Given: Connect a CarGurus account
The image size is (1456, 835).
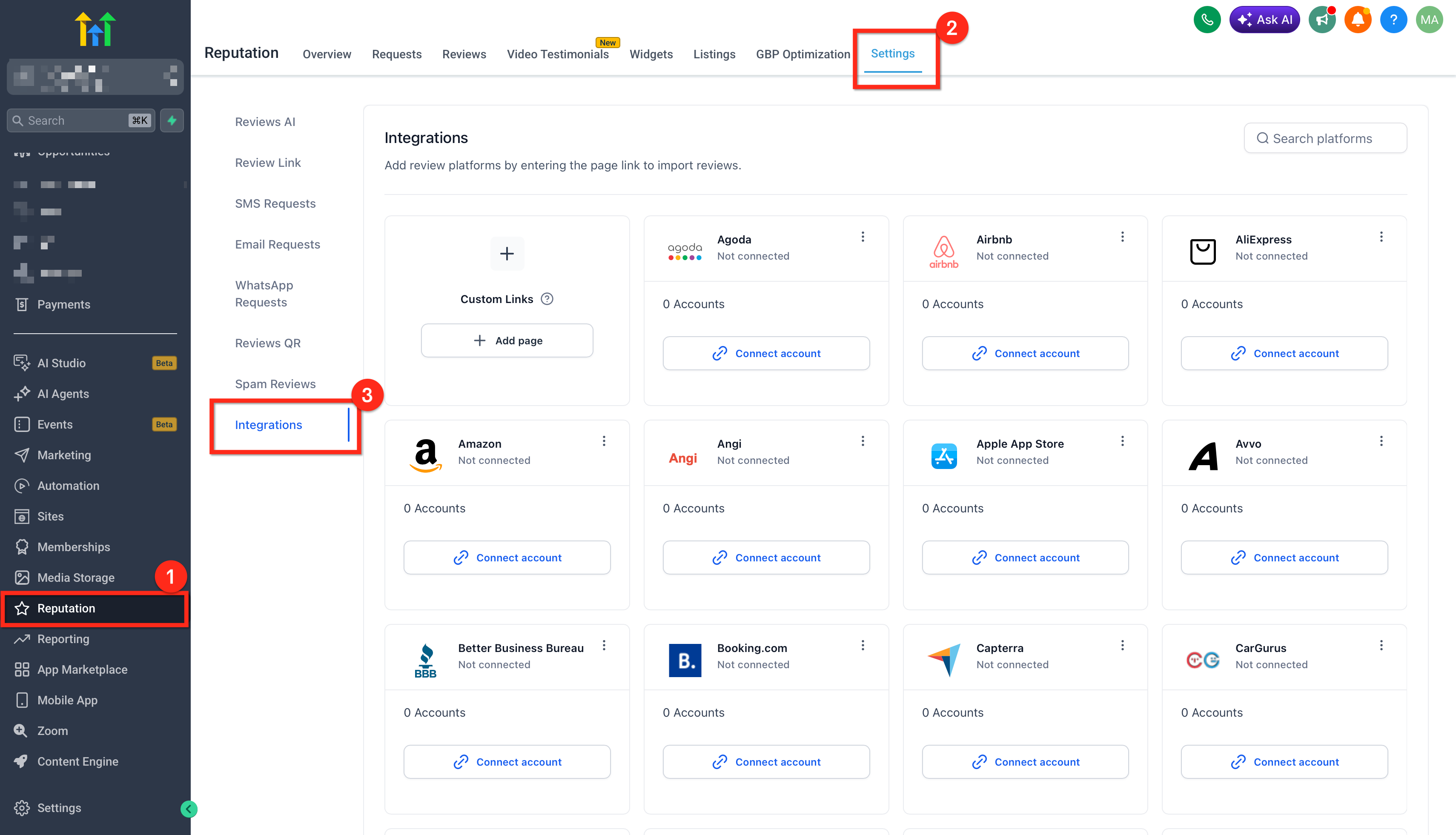Looking at the screenshot, I should (1284, 762).
